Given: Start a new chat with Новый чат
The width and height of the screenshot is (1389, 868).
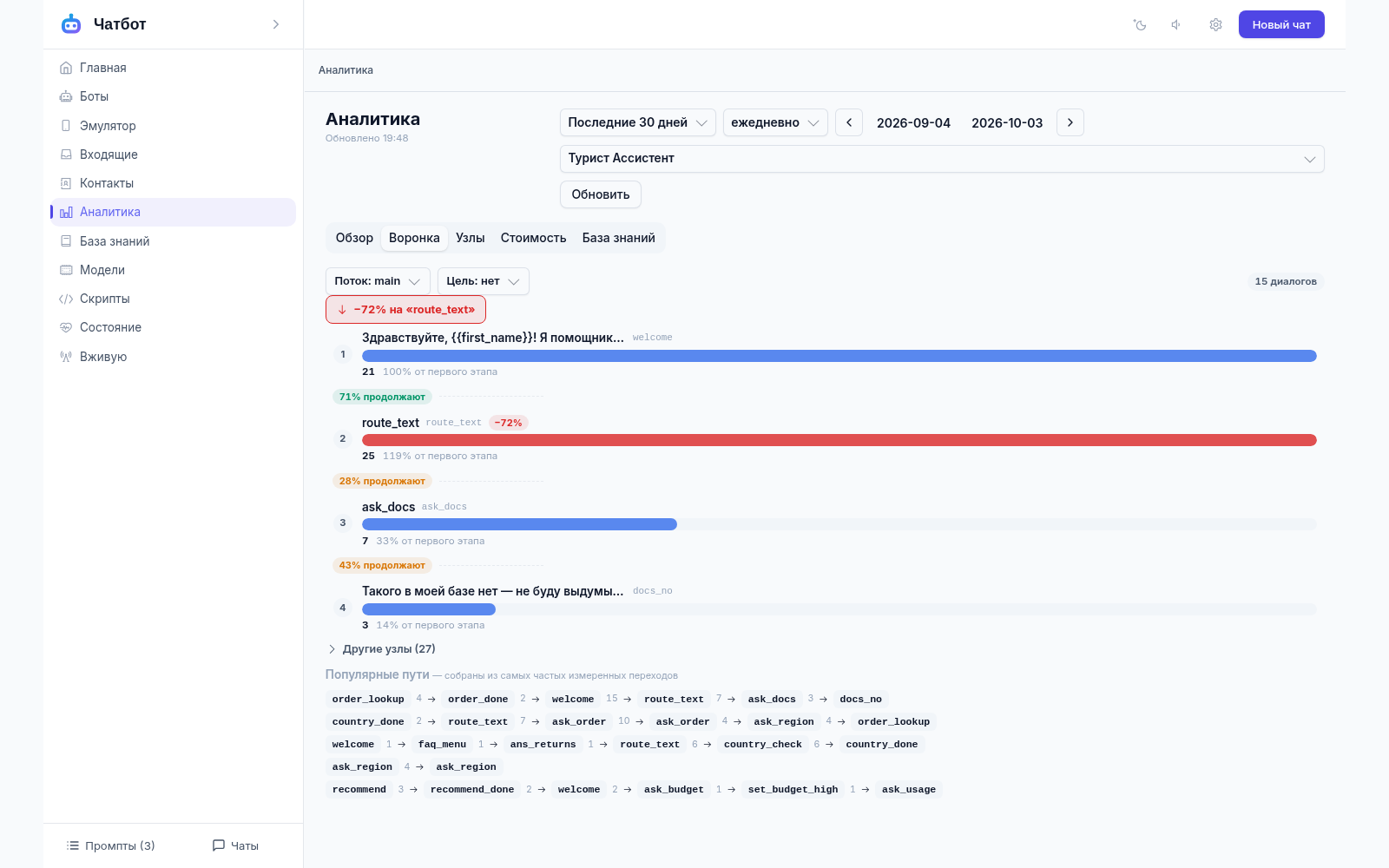Looking at the screenshot, I should (1281, 24).
